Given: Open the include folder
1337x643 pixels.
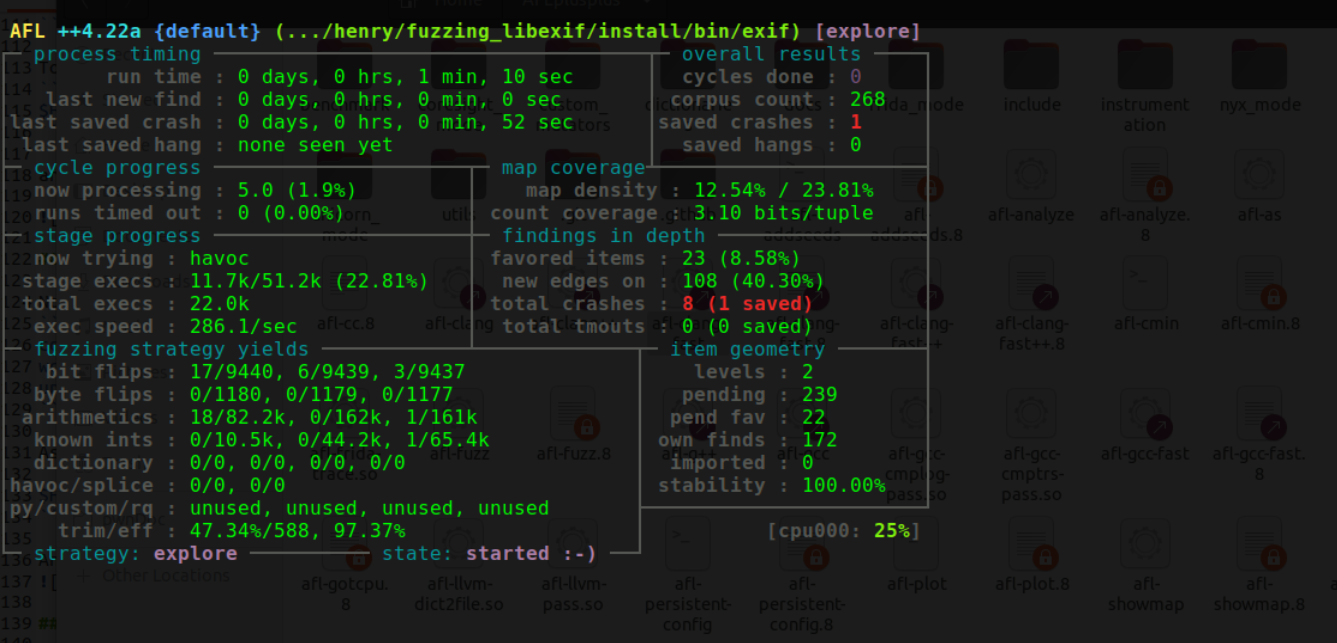Looking at the screenshot, I should 1031,71.
